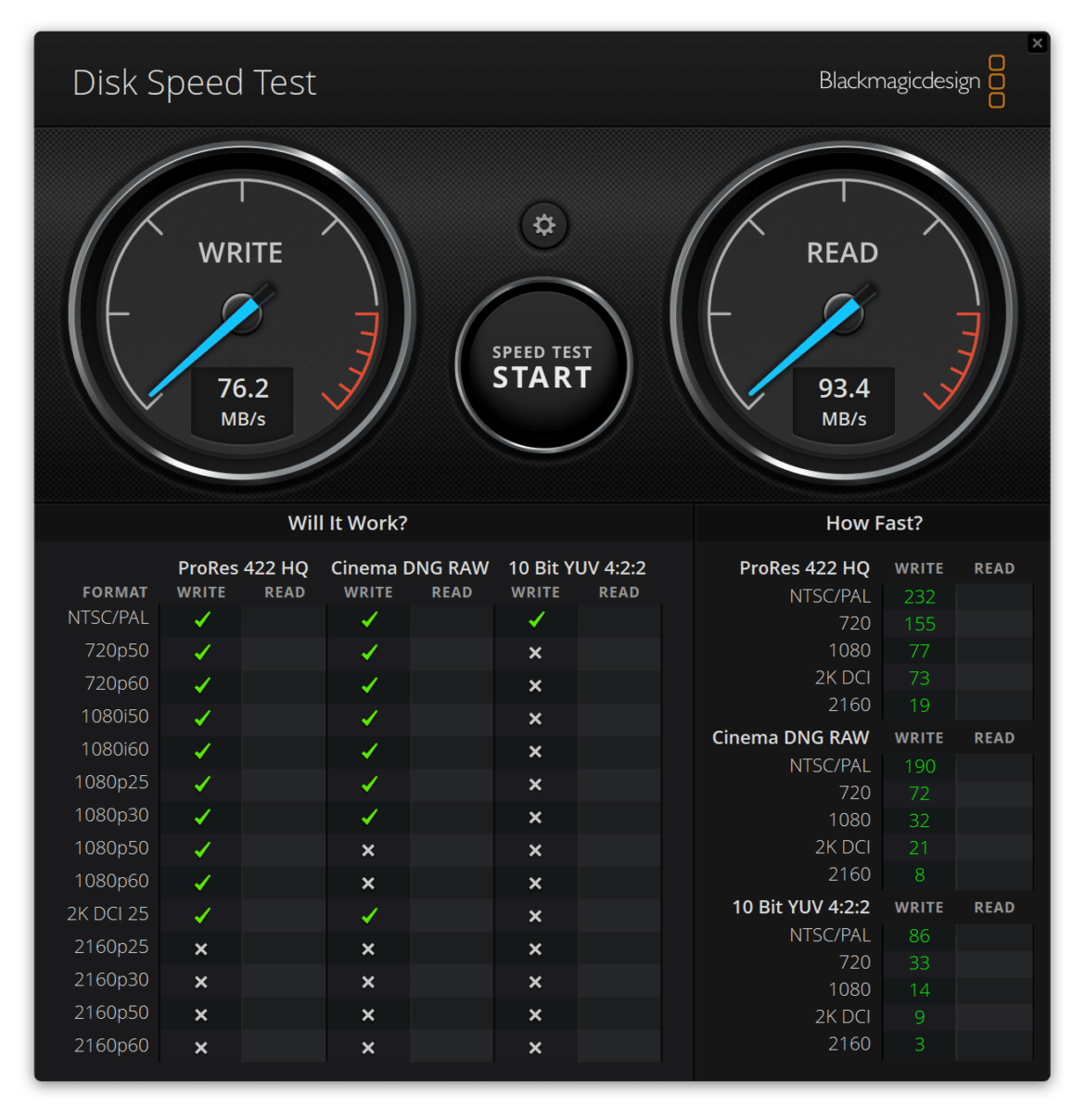The image size is (1085, 1120).
Task: Click 2160p60 10 Bit YUV write cross
Action: [535, 1048]
